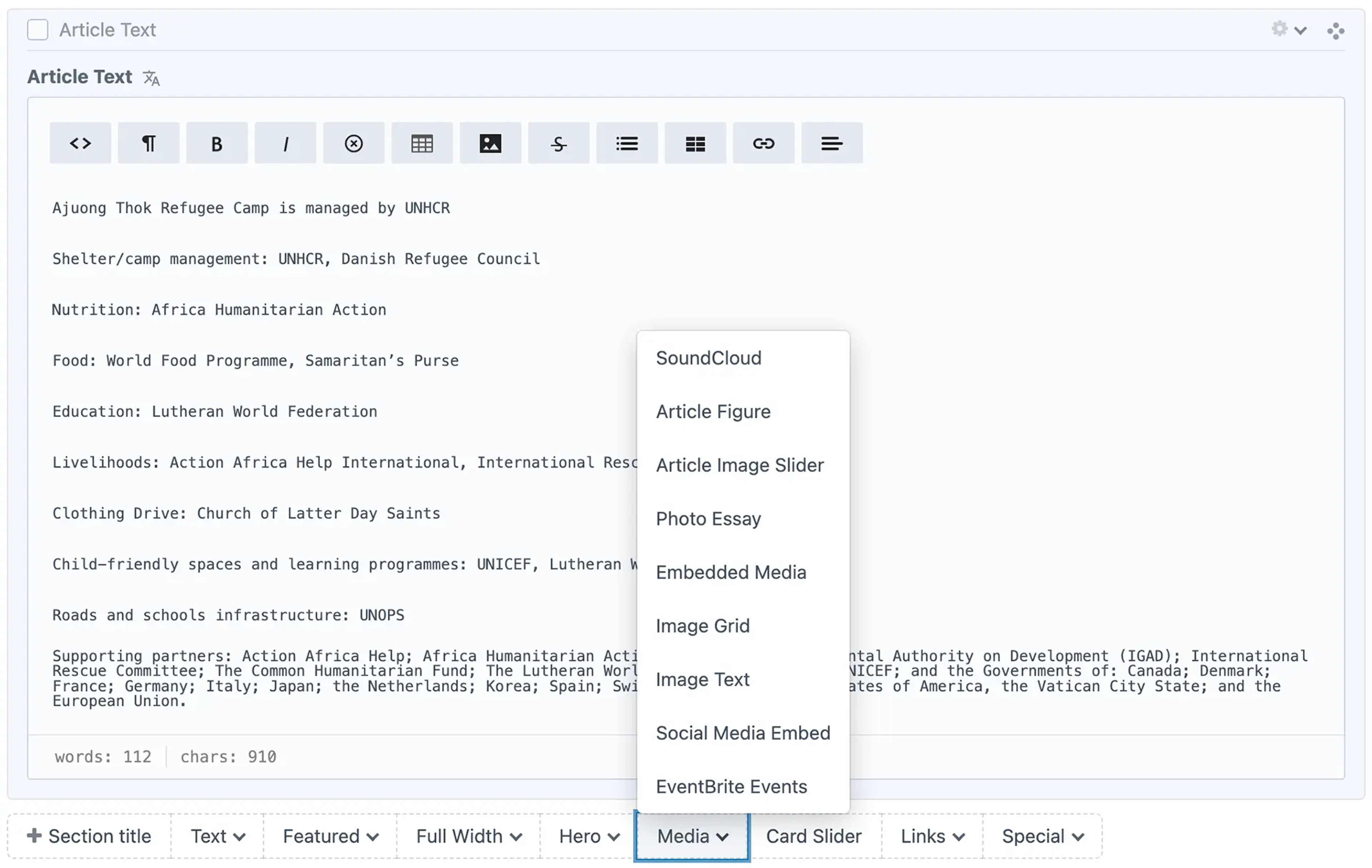
Task: Open the Full Width dropdown
Action: click(469, 836)
